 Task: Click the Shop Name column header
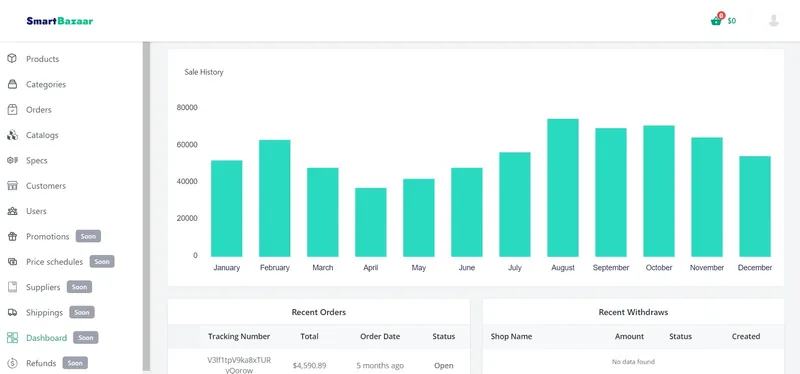(511, 336)
